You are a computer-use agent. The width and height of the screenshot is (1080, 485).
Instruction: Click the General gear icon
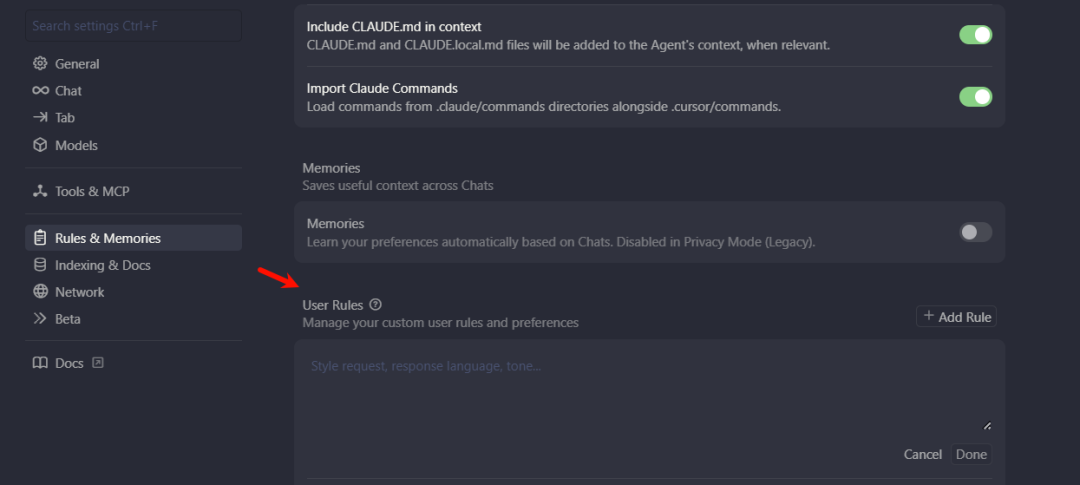tap(40, 64)
